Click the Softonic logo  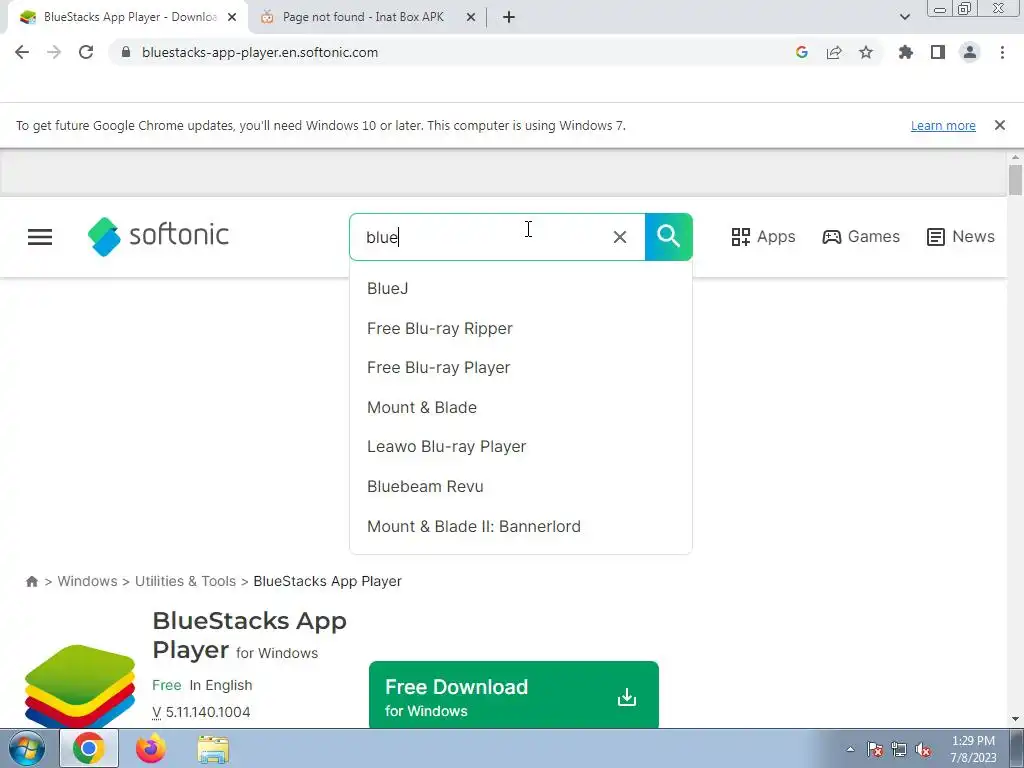(158, 236)
